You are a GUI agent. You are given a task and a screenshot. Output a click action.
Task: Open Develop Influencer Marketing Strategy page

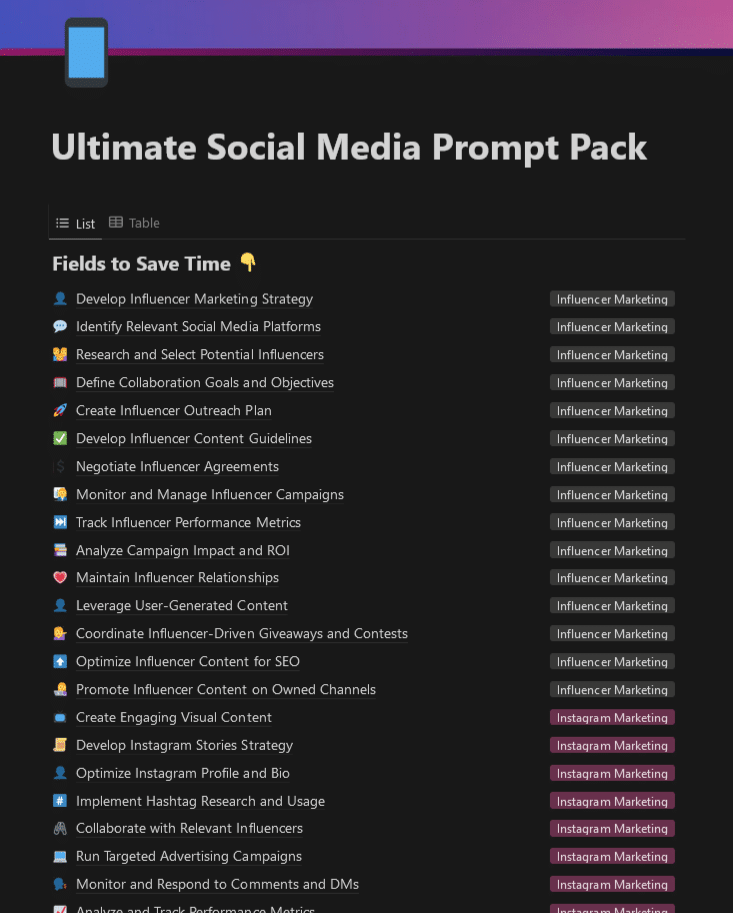point(194,299)
